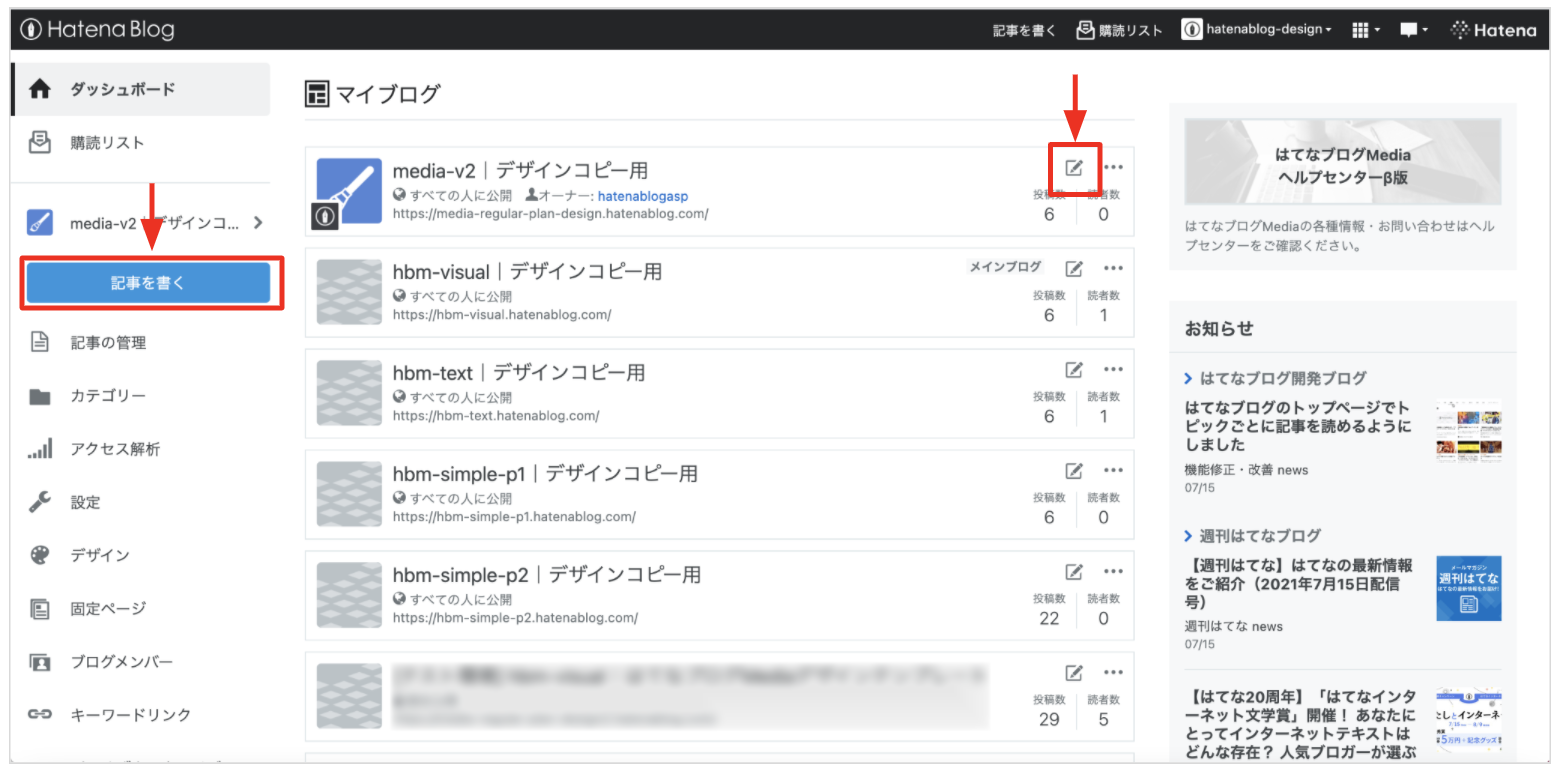Select 記事の管理 in the sidebar
The image size is (1562, 772).
coord(108,343)
